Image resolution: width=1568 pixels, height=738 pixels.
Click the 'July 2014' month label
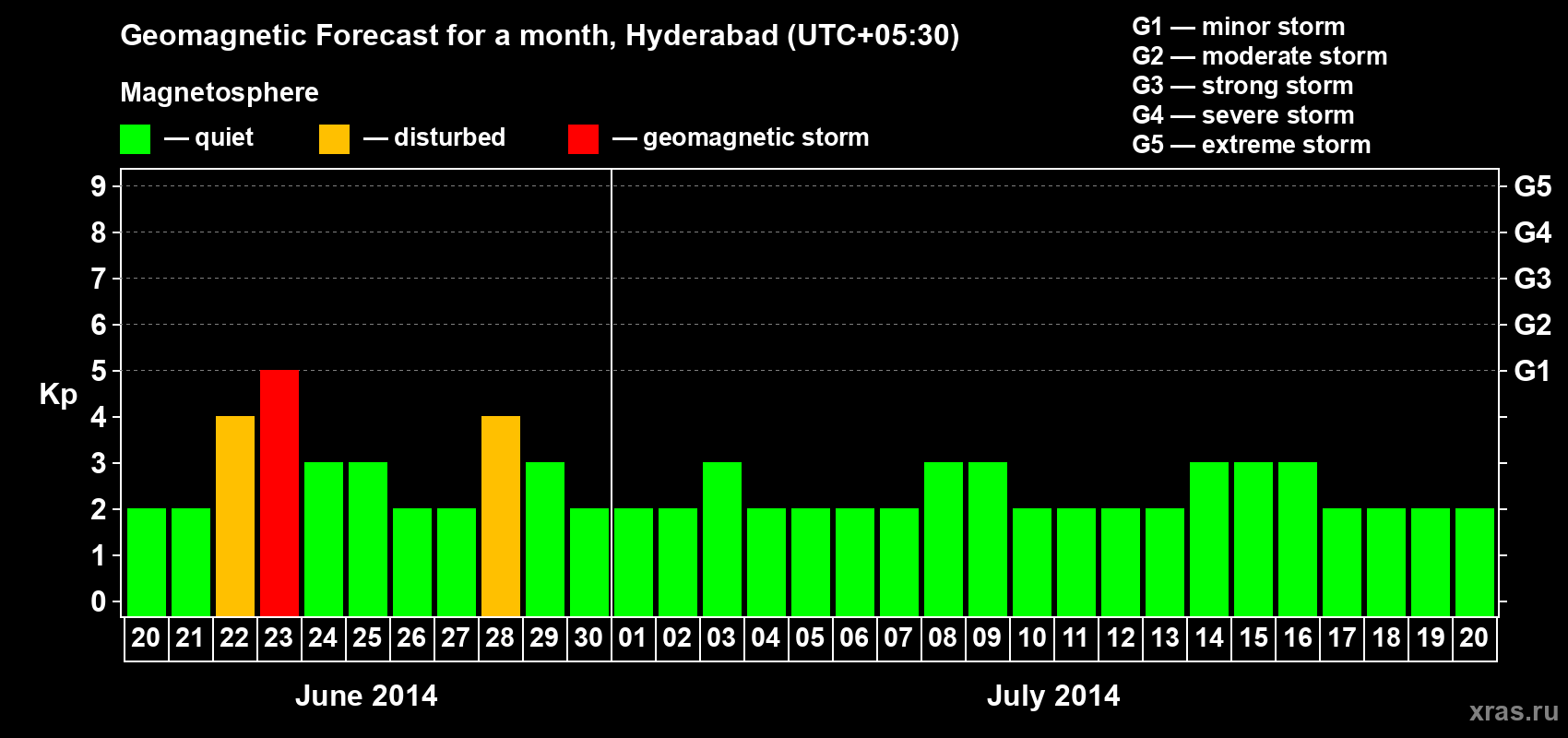pyautogui.click(x=1053, y=696)
